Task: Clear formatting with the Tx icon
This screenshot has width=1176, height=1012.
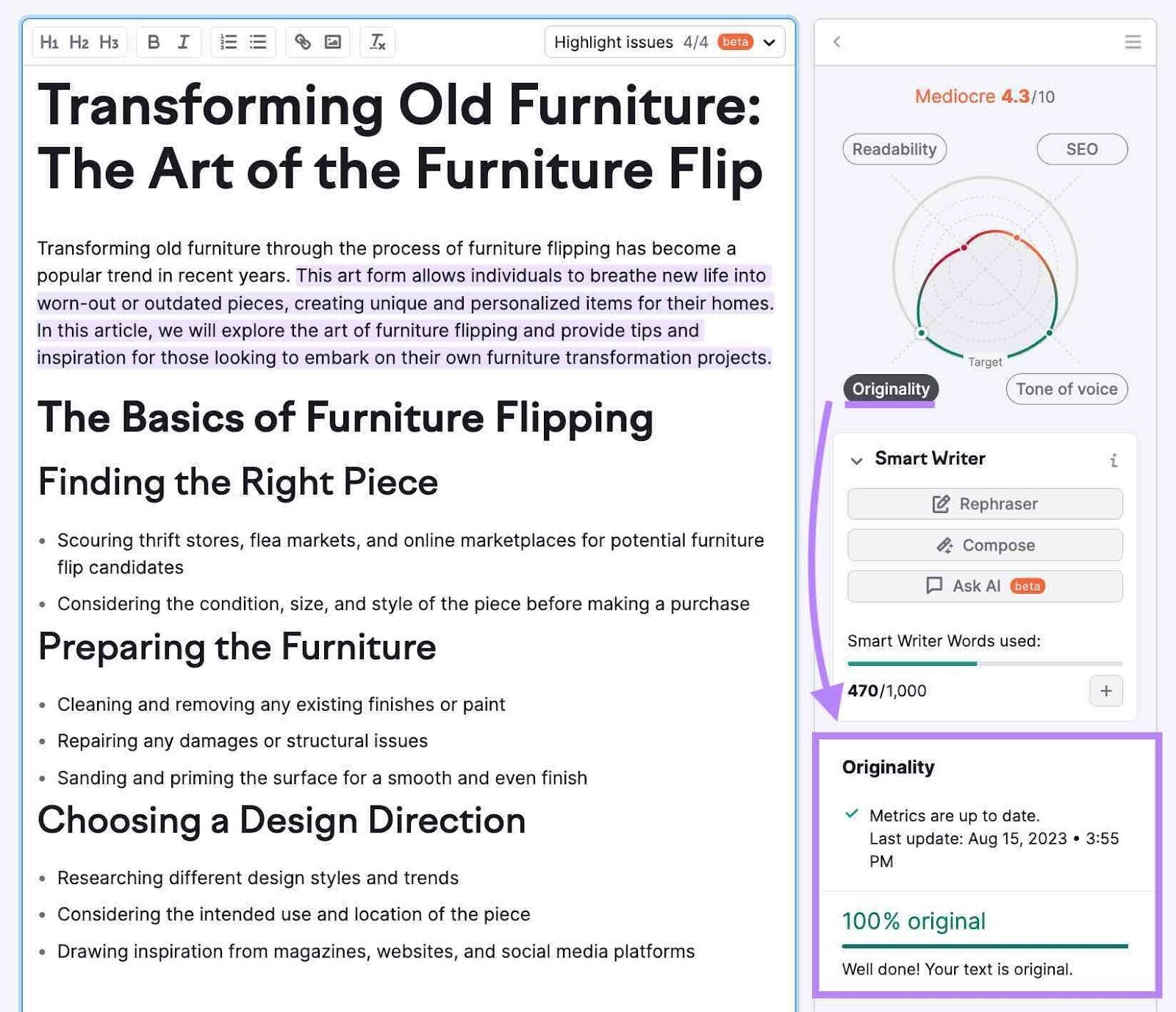Action: pos(377,43)
